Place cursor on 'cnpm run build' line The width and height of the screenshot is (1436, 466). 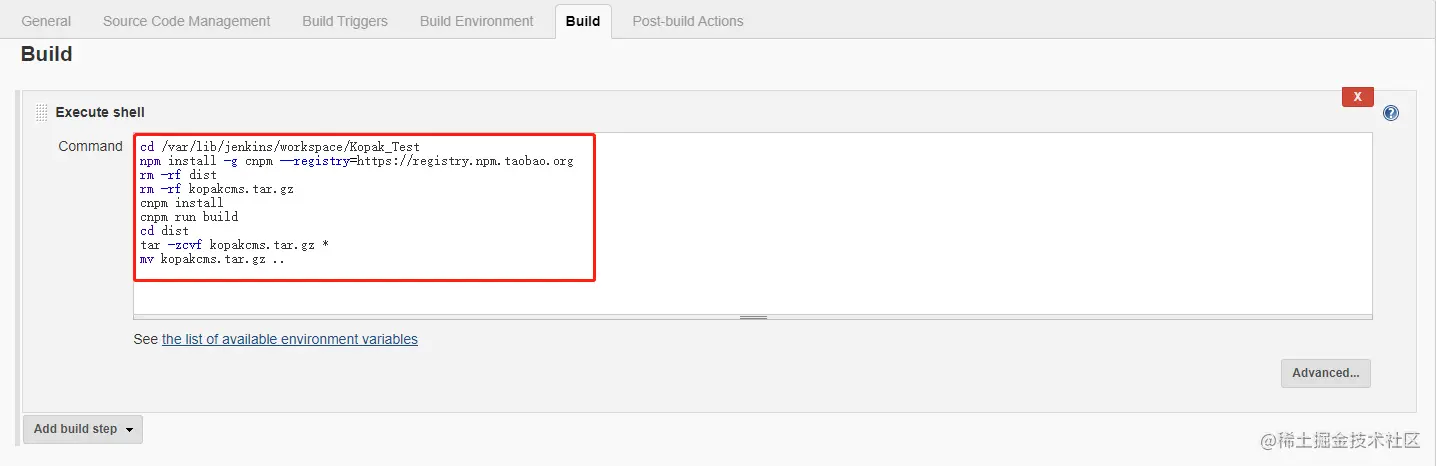point(189,216)
